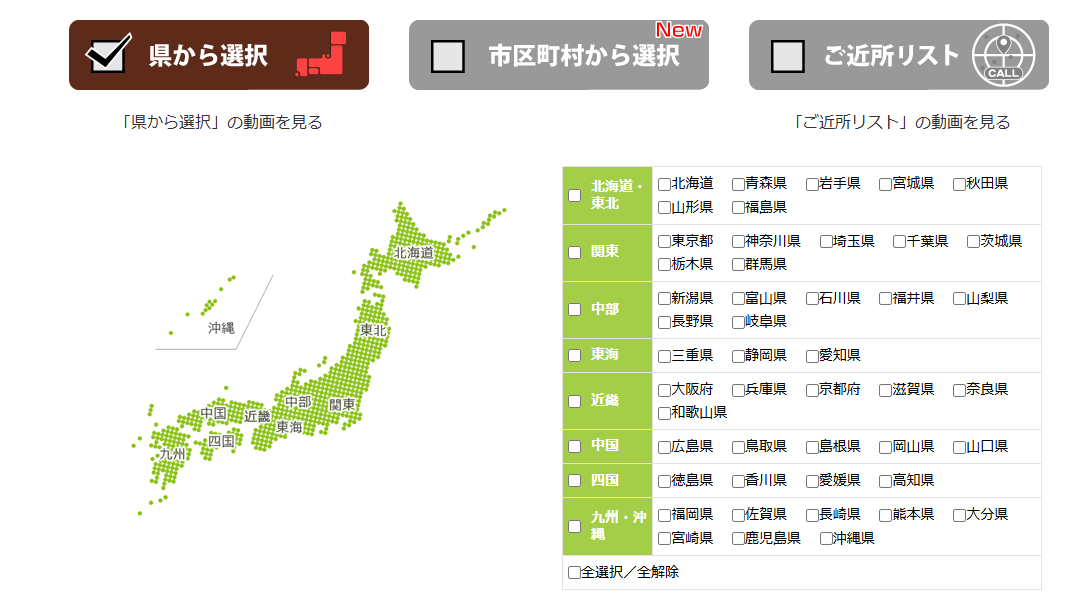Check 北海道 prefecture checkbox
The width and height of the screenshot is (1092, 609).
(664, 184)
